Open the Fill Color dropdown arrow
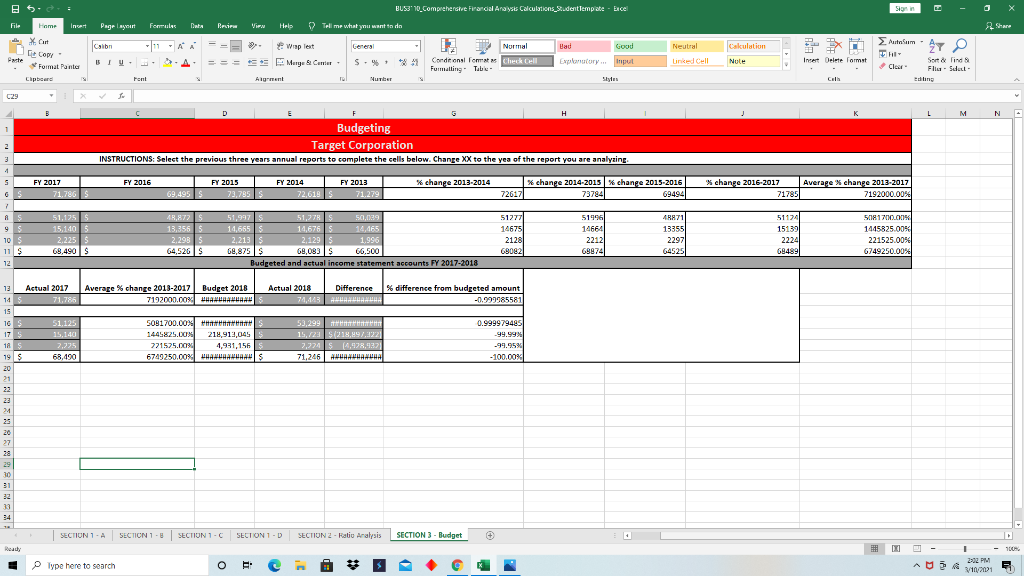The image size is (1024, 576). [x=176, y=62]
